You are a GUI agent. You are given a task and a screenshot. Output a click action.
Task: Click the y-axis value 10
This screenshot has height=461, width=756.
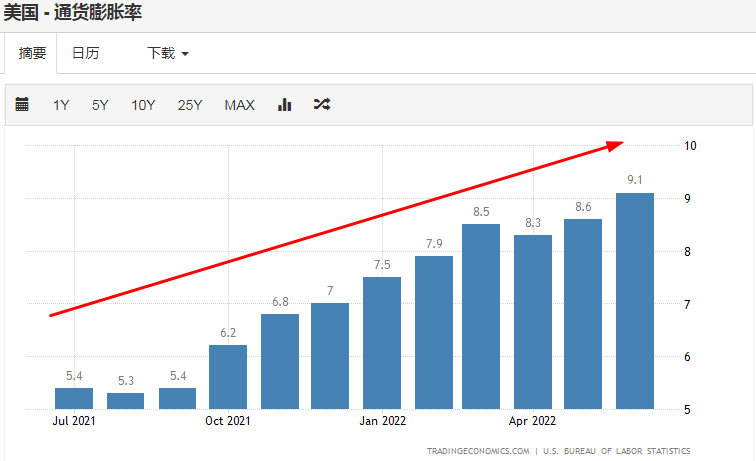click(690, 146)
